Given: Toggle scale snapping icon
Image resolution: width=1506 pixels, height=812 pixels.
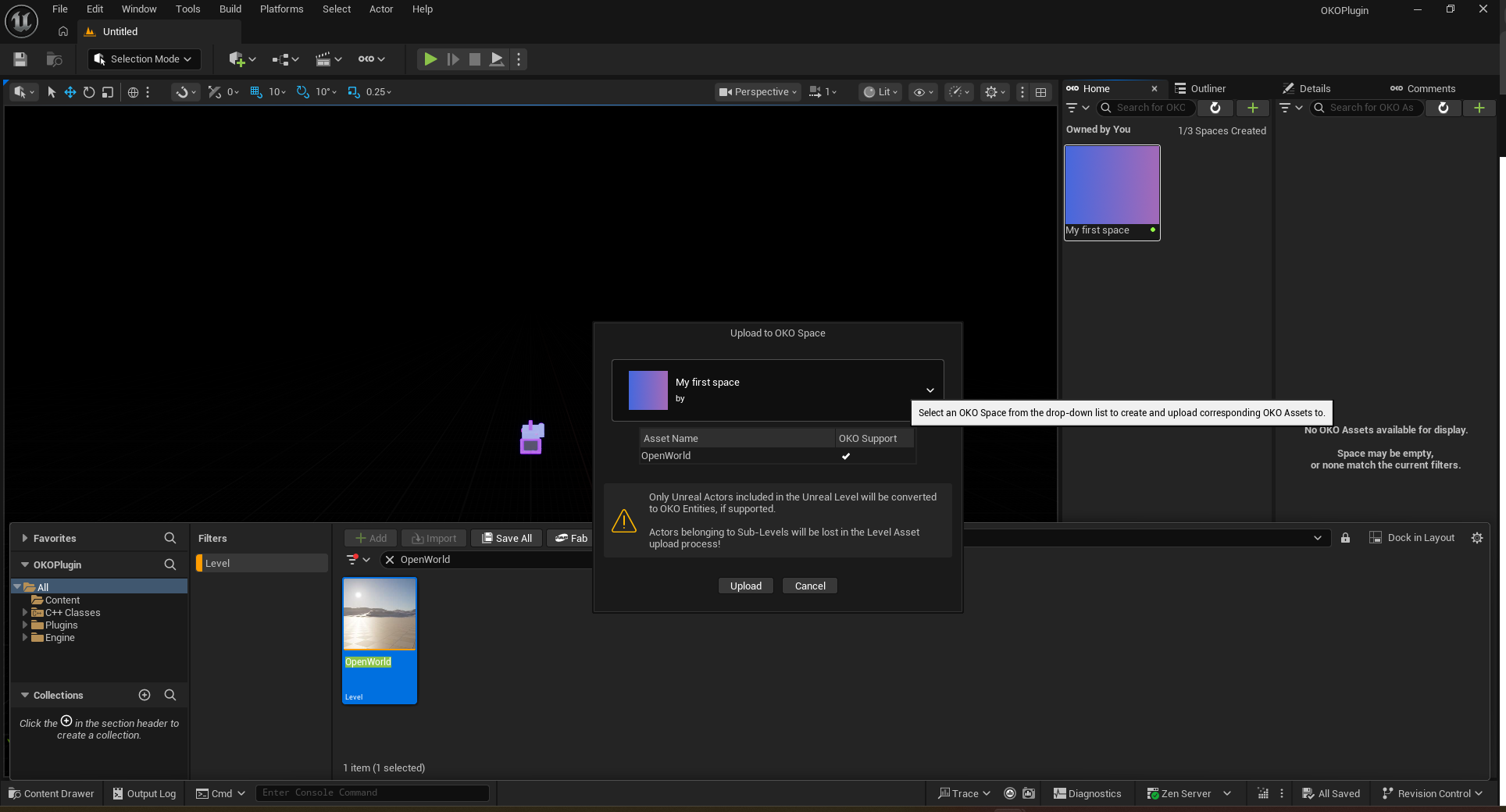Looking at the screenshot, I should click(x=354, y=92).
